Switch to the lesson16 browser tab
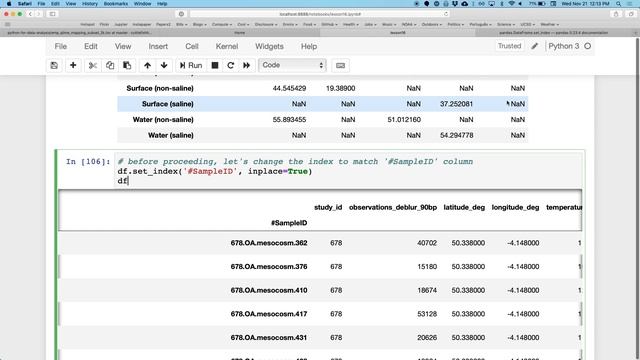Image resolution: width=640 pixels, height=360 pixels. [x=398, y=33]
